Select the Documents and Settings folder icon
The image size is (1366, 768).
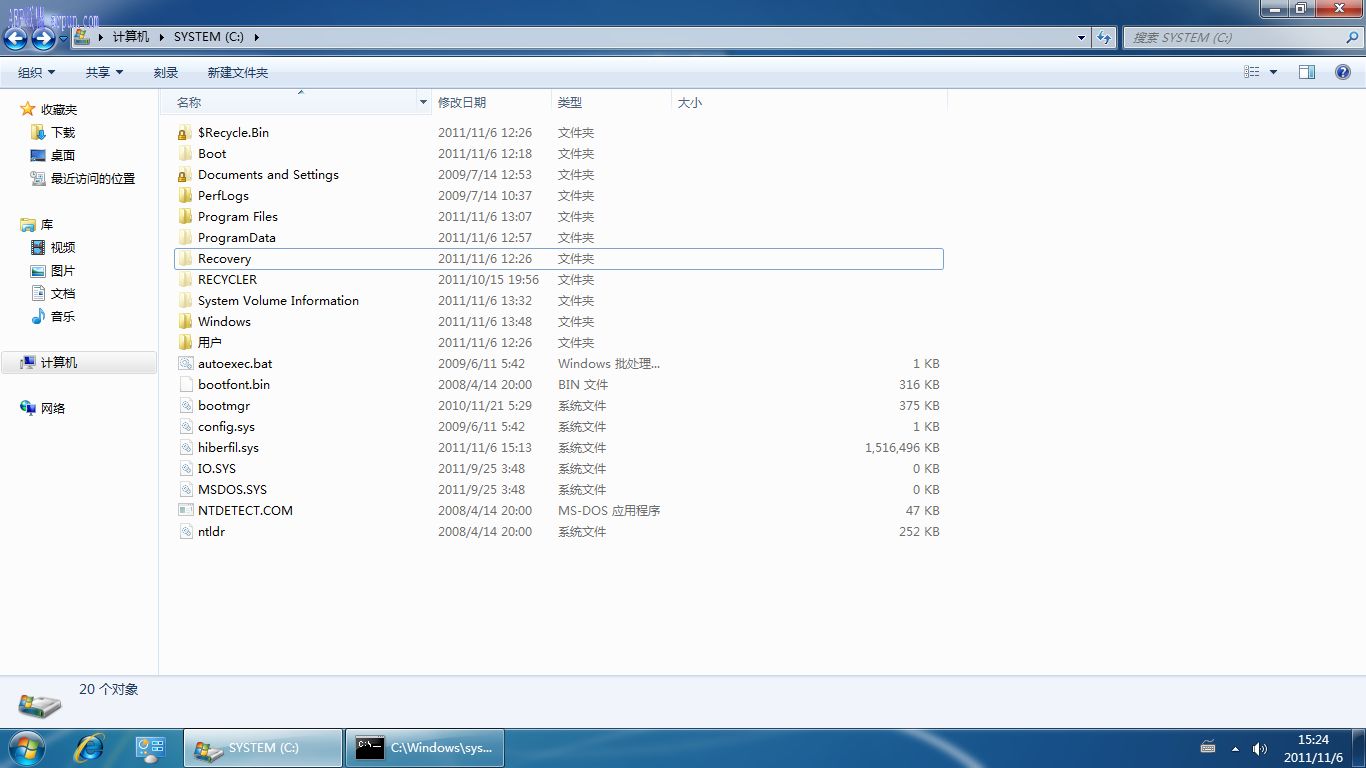point(184,175)
